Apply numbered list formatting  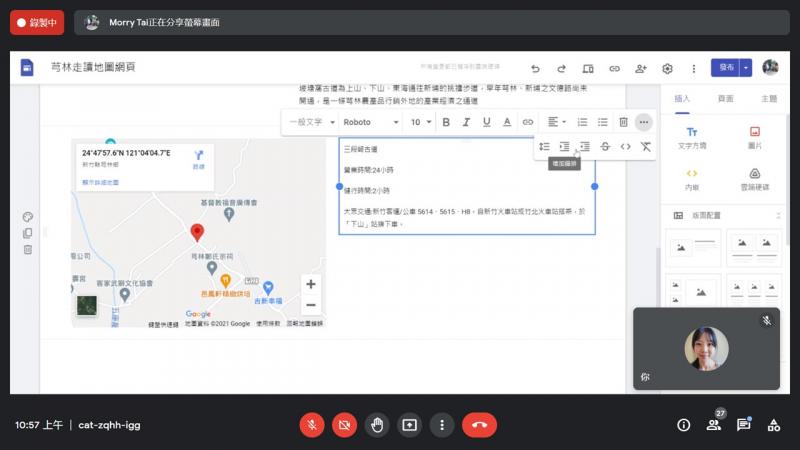[x=582, y=122]
